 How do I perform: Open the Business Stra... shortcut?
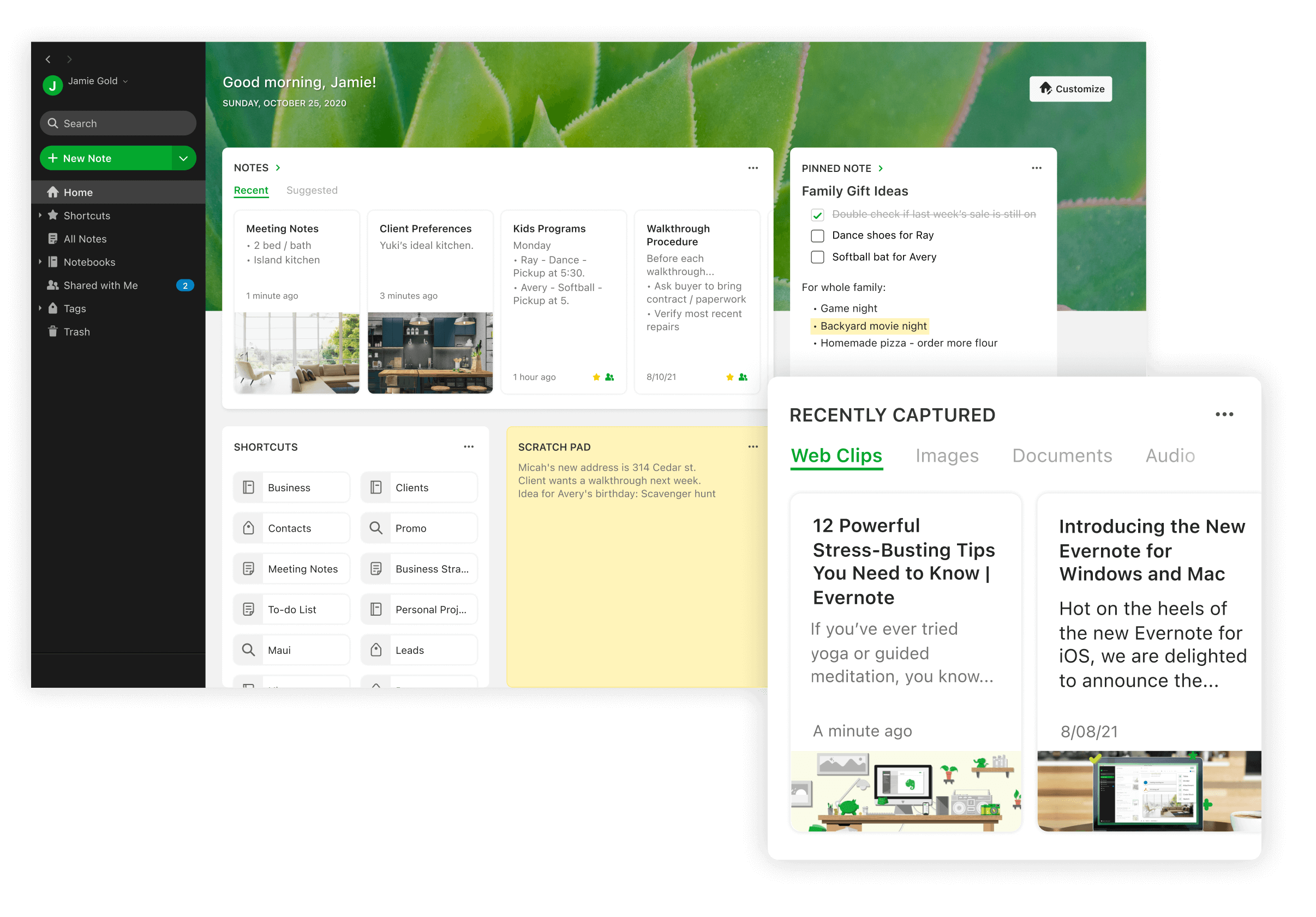pos(419,569)
